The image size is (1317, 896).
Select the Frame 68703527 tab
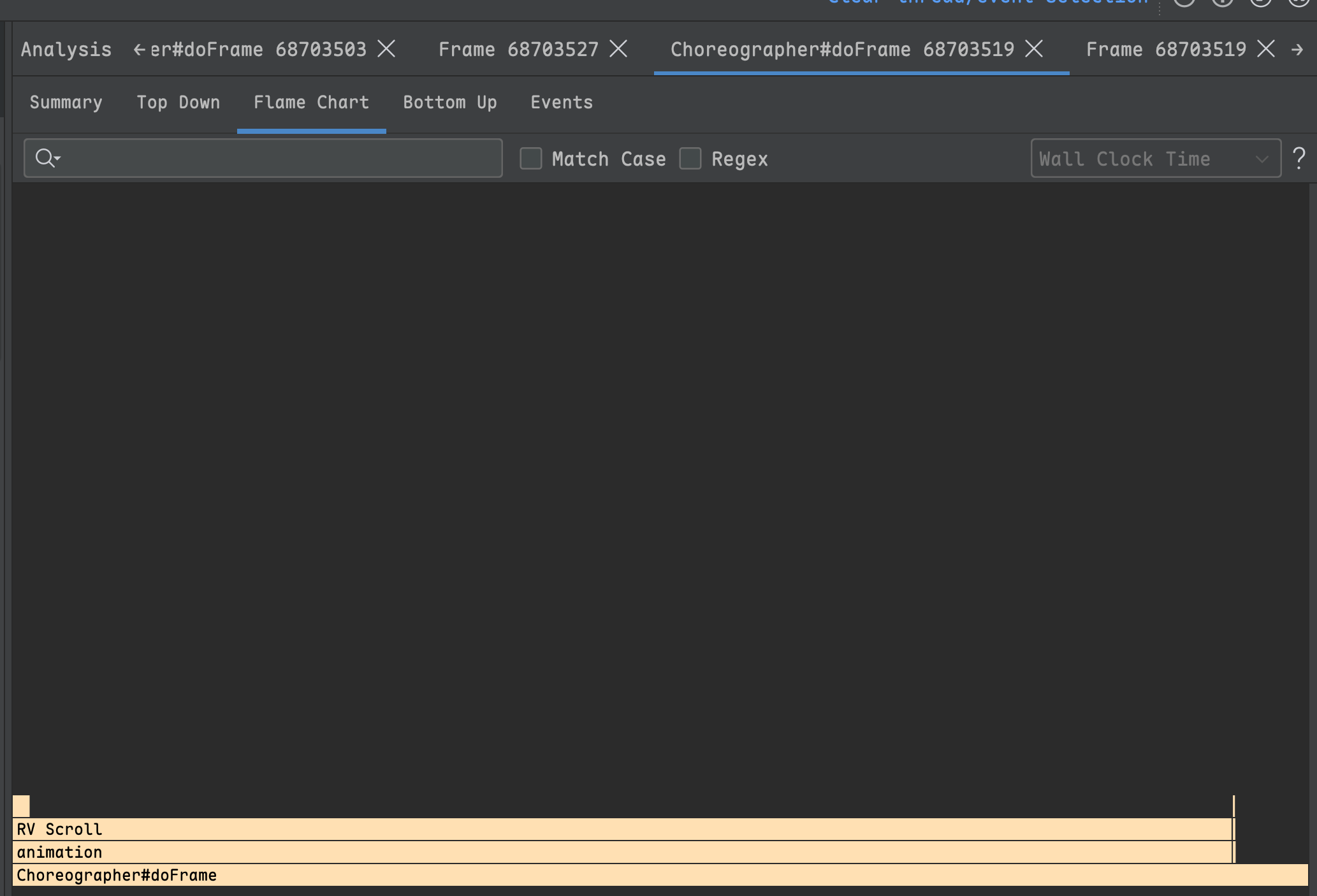tap(518, 49)
